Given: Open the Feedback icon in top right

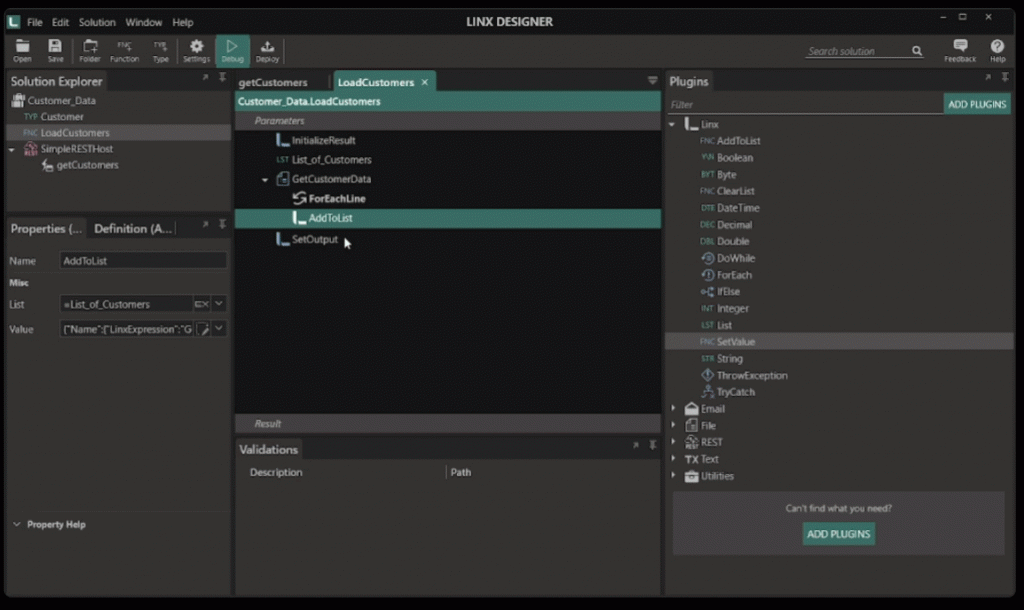Looking at the screenshot, I should point(960,50).
